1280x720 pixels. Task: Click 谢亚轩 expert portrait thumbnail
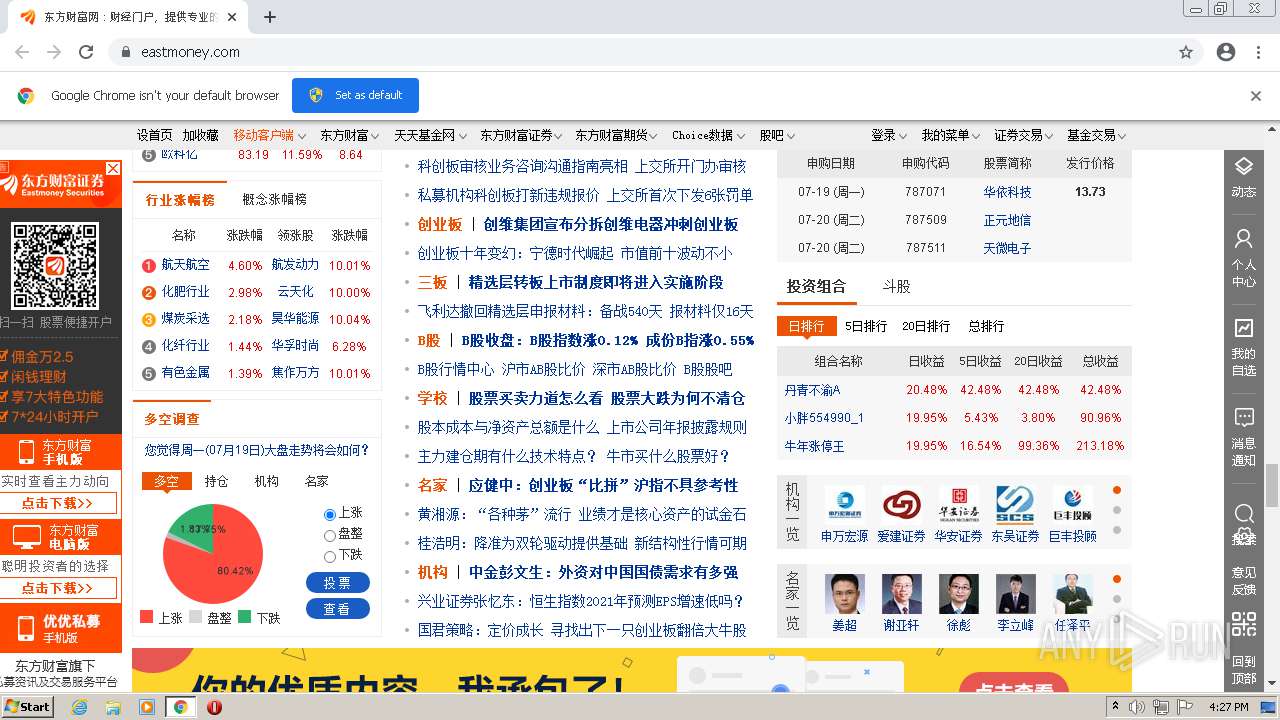(x=901, y=594)
